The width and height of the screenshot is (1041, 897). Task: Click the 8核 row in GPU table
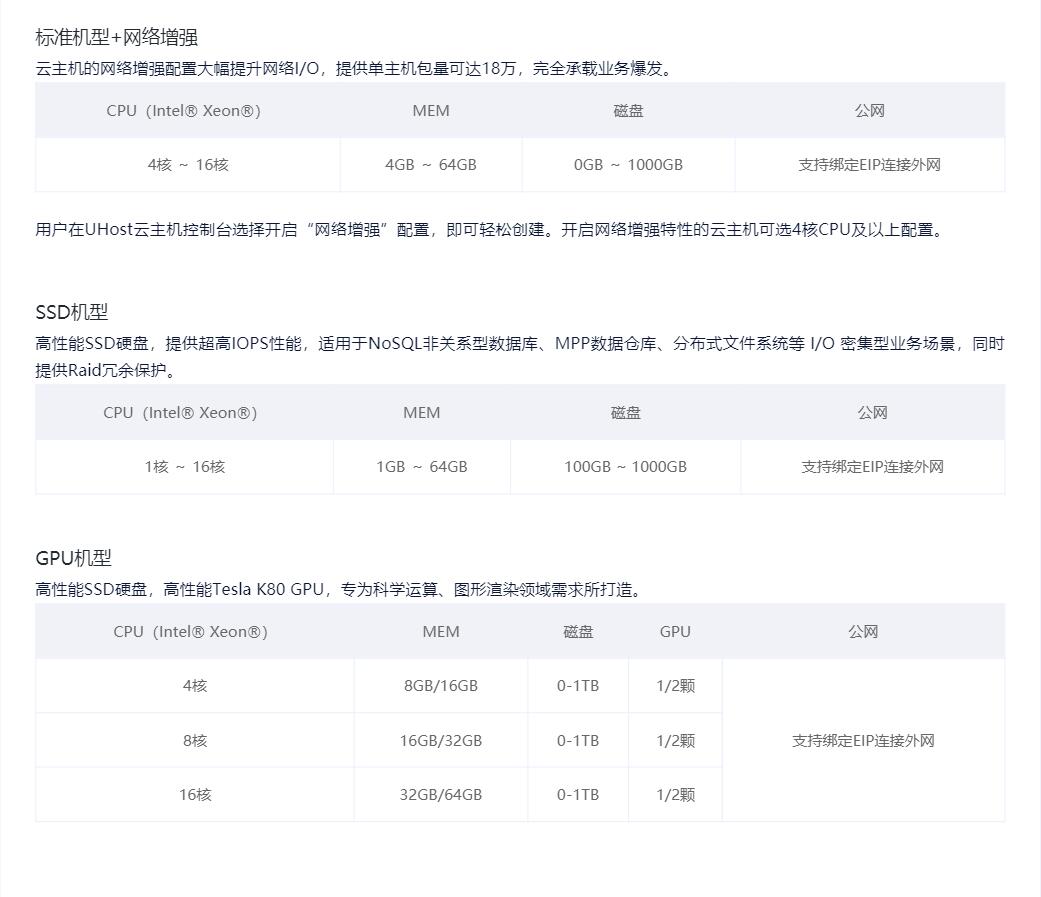(x=195, y=741)
